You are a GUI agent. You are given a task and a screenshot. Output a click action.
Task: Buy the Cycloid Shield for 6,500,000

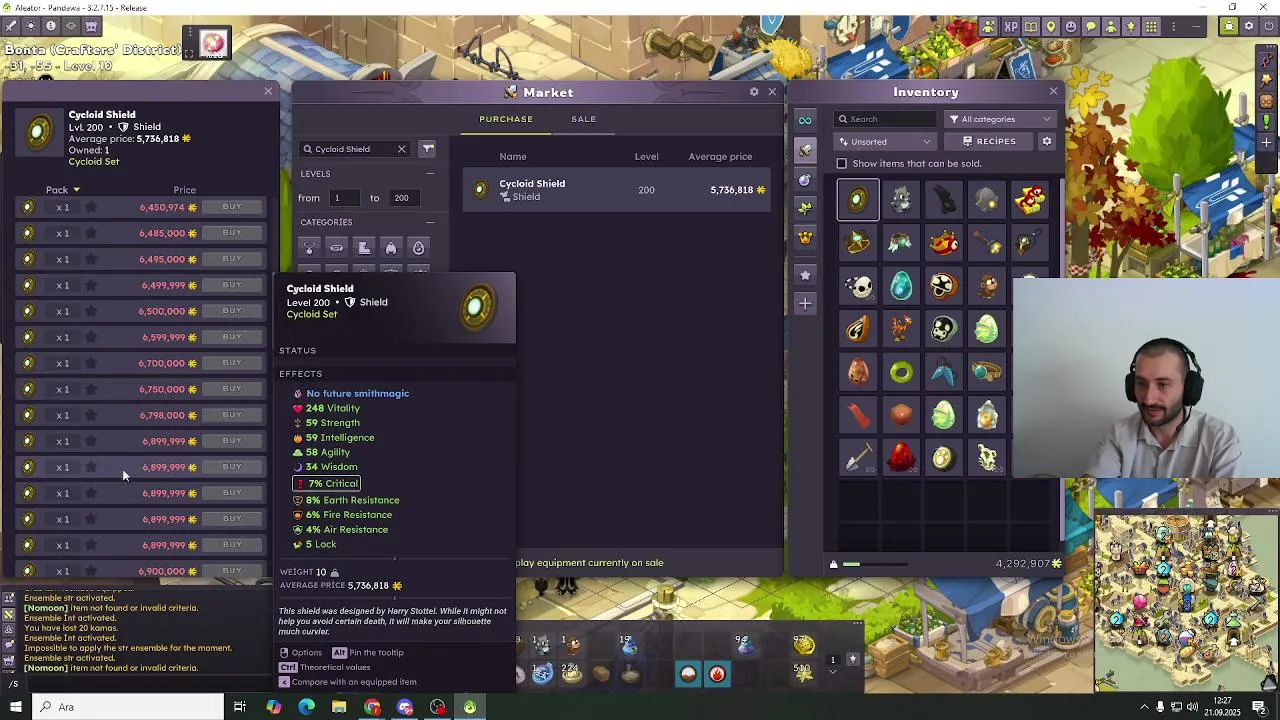coord(232,311)
